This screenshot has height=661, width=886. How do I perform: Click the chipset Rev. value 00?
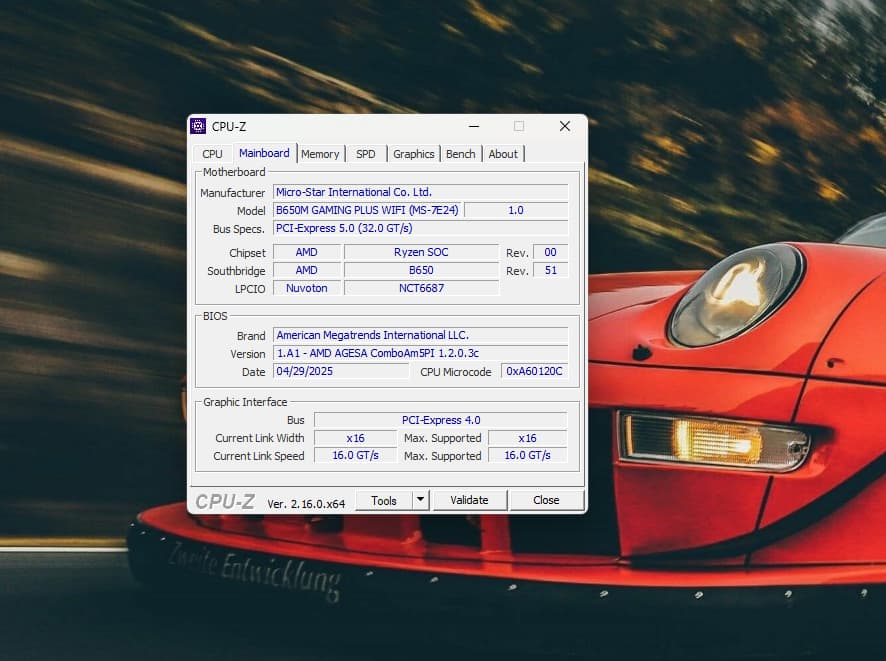tap(550, 252)
